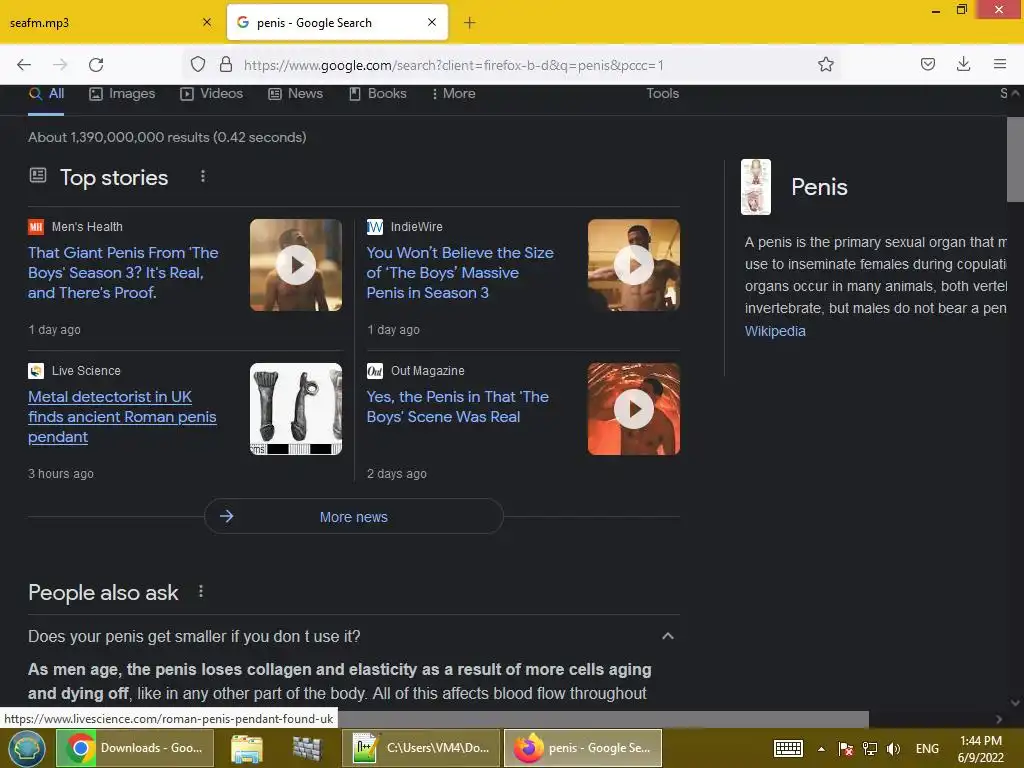Image resolution: width=1024 pixels, height=768 pixels.
Task: Open Out Magazine 'Scene Was Real' article
Action: click(x=457, y=406)
